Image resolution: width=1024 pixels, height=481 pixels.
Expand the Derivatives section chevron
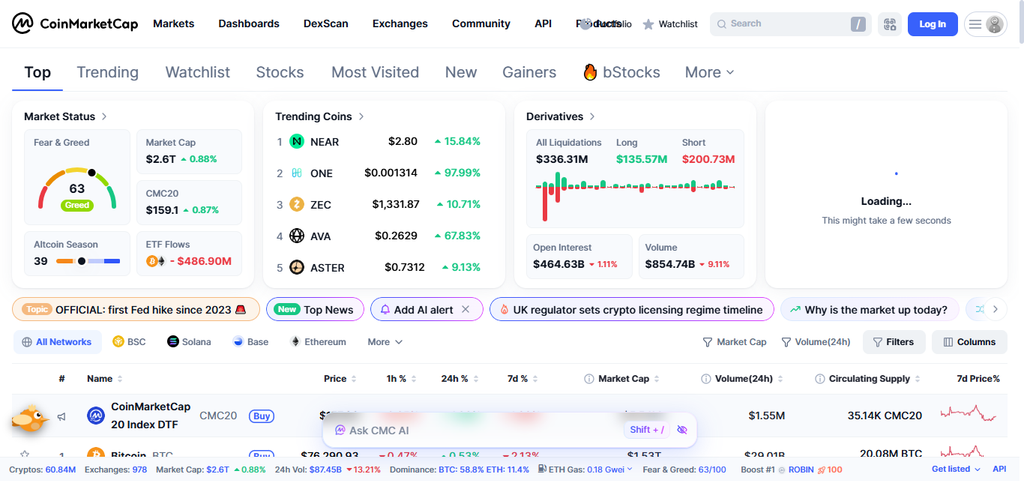[x=592, y=116]
